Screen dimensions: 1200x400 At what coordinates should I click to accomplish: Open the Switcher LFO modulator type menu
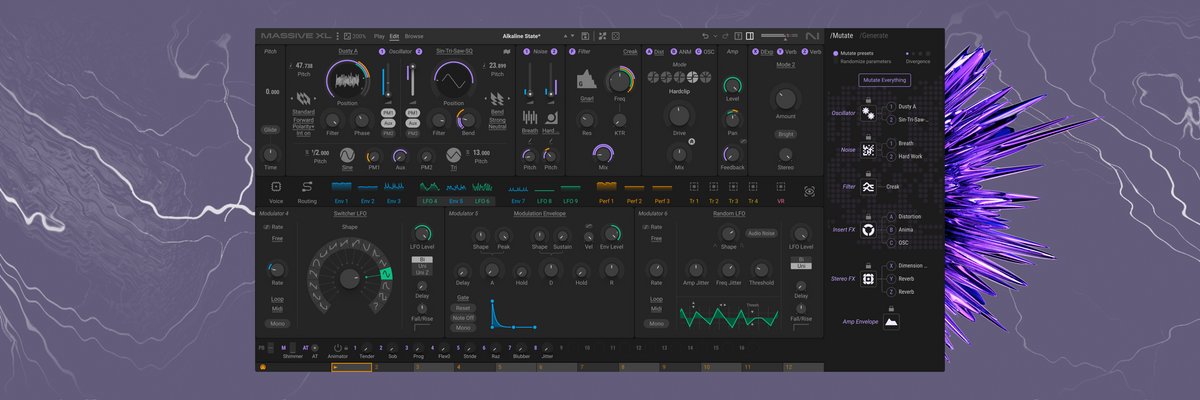[x=349, y=214]
